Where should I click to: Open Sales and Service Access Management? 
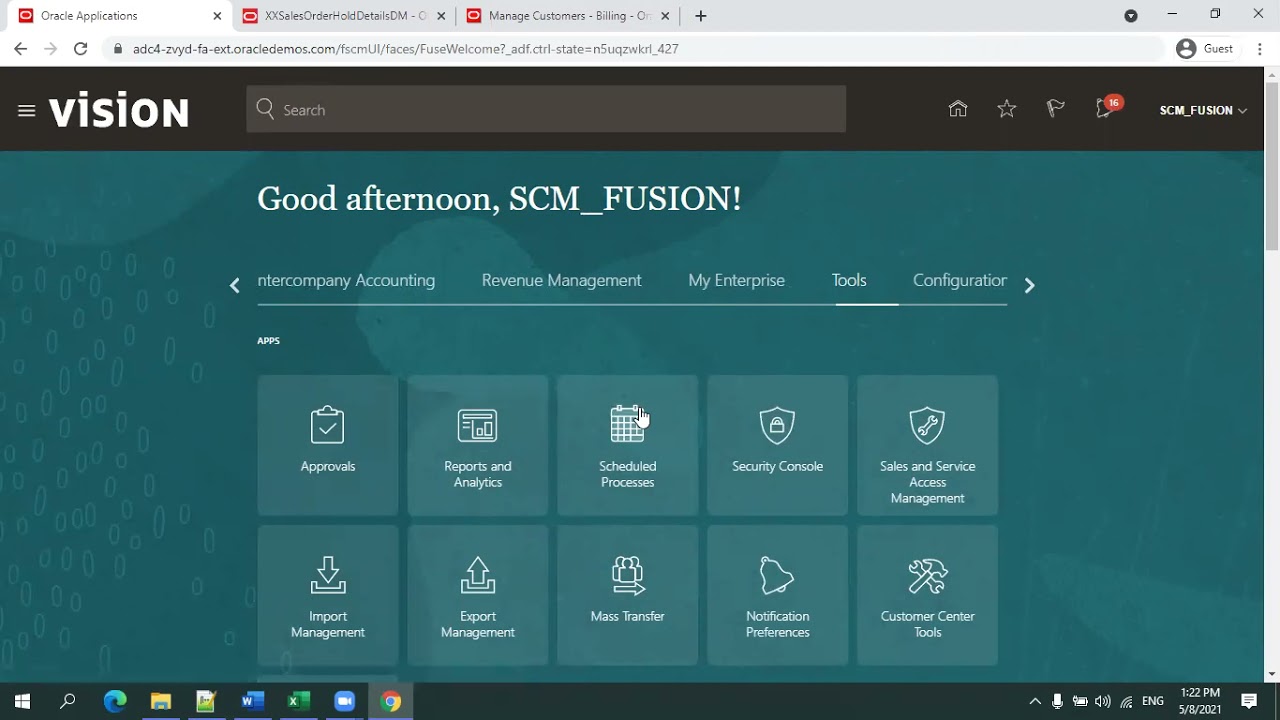point(928,445)
